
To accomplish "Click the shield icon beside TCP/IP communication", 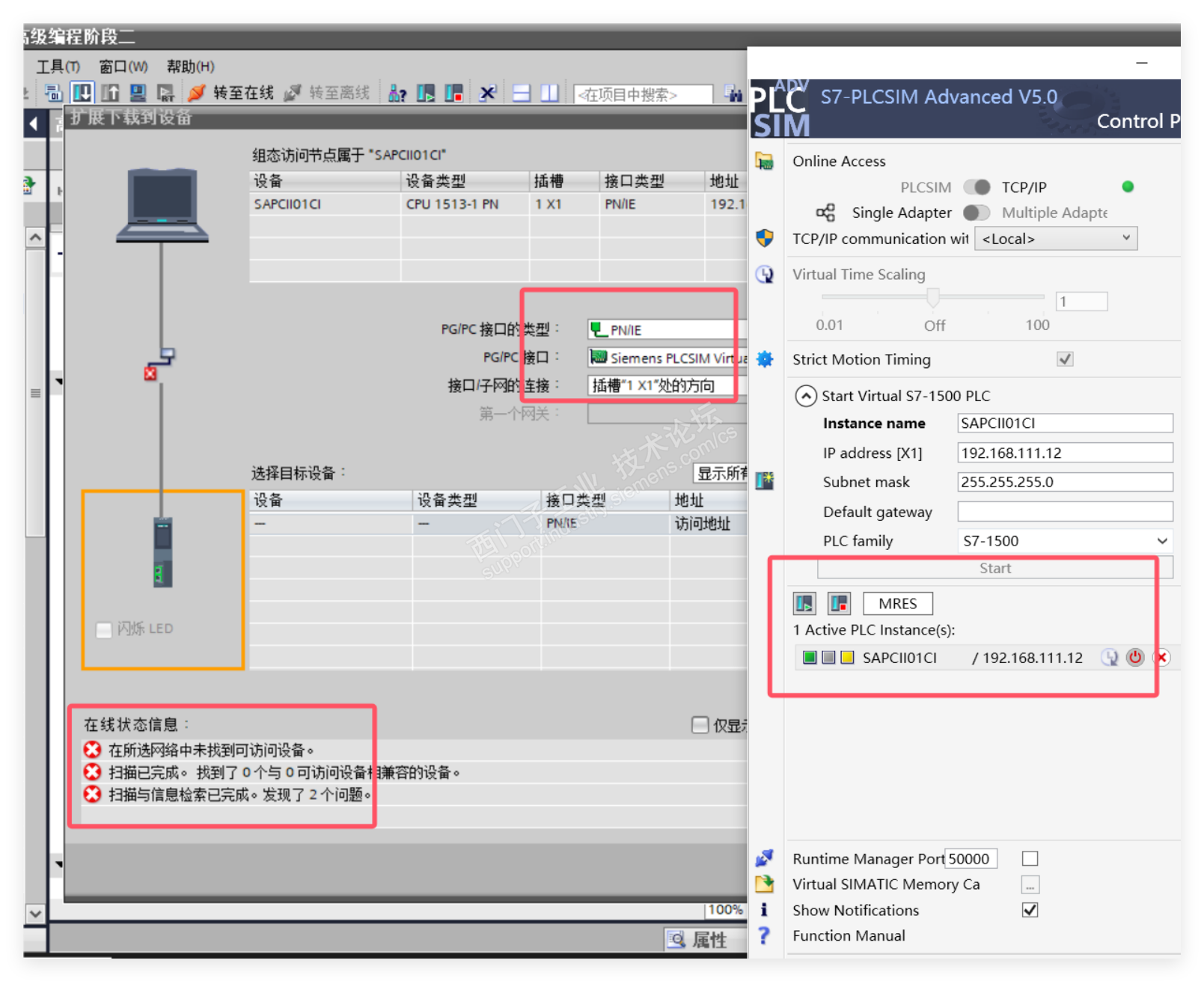I will tap(764, 238).
